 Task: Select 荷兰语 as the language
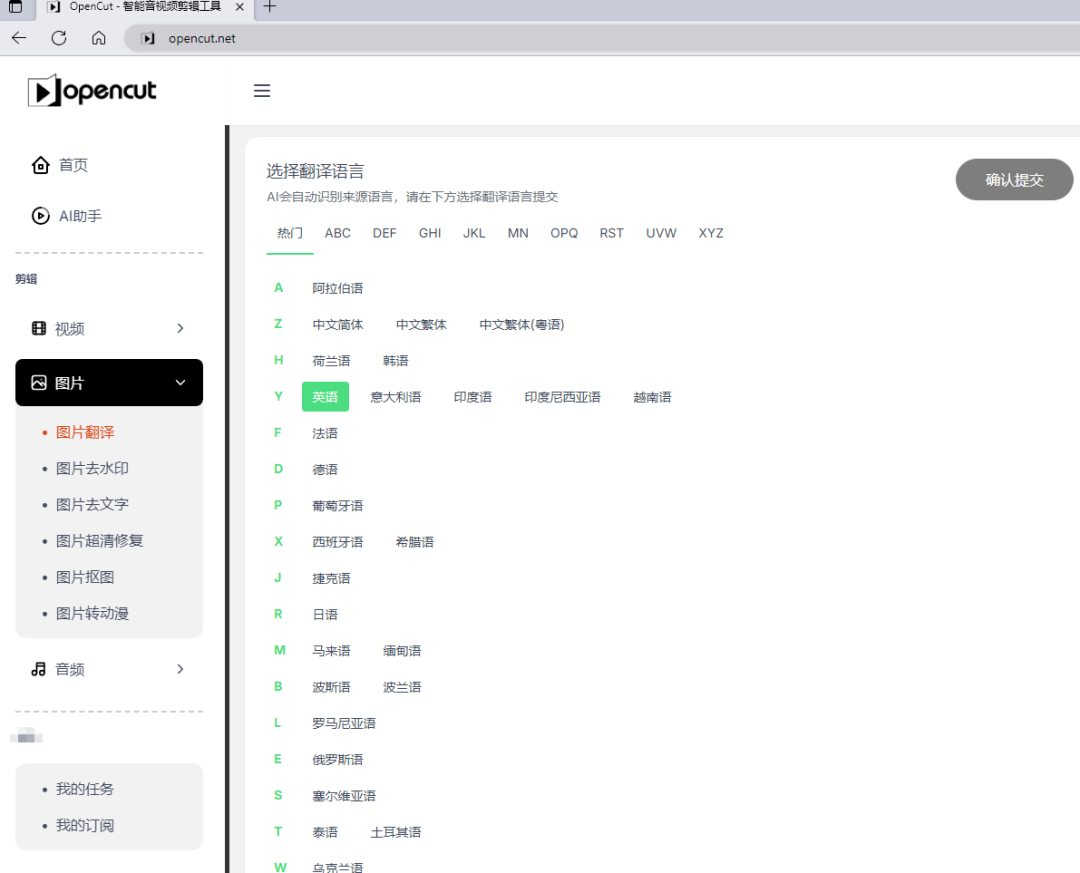click(331, 361)
